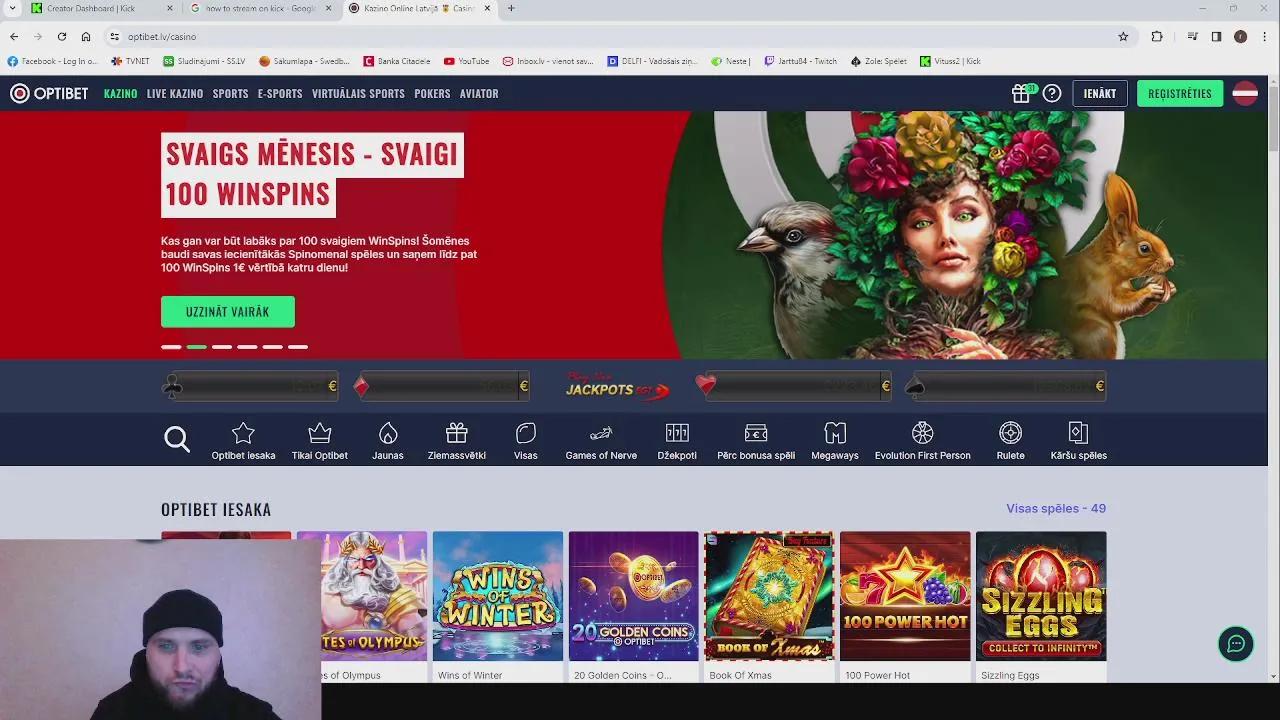This screenshot has height=720, width=1280.
Task: Click the Latvian flag language icon
Action: click(1245, 93)
